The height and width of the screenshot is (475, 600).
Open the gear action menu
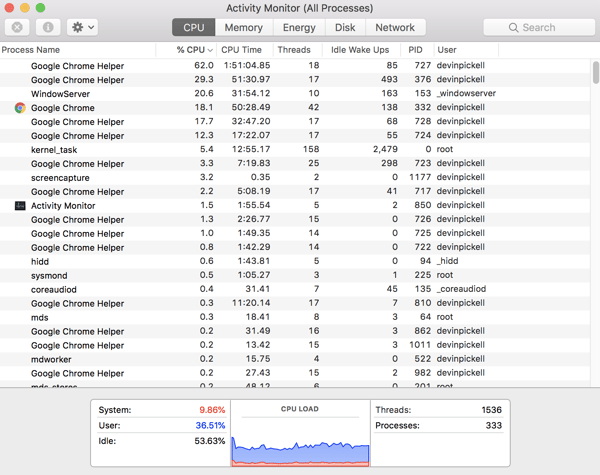tap(83, 27)
